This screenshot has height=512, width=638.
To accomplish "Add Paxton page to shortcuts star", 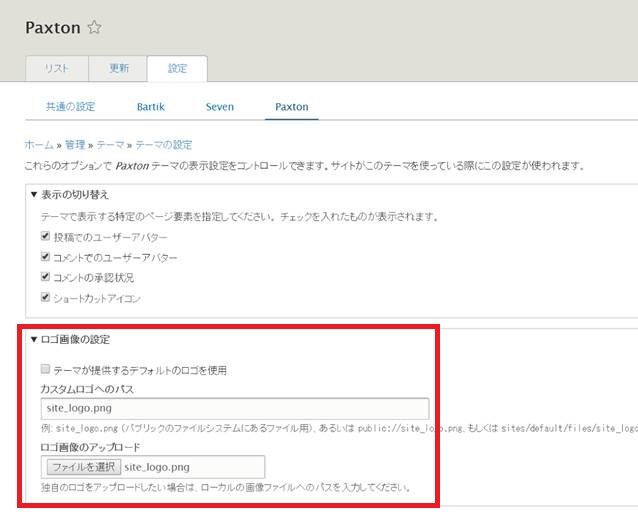I will (94, 27).
